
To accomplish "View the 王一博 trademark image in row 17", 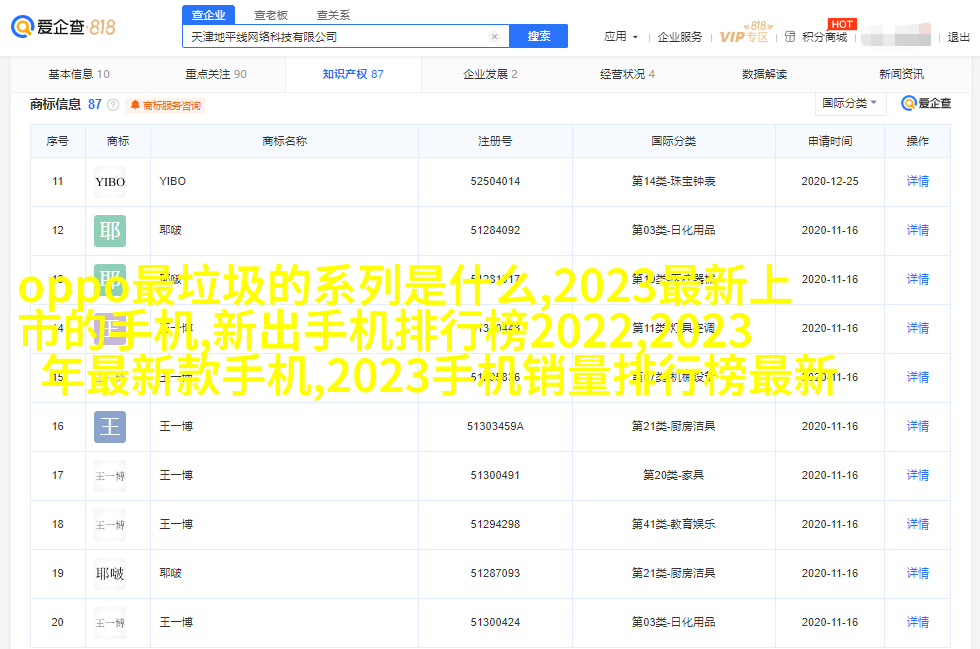I will (x=110, y=476).
